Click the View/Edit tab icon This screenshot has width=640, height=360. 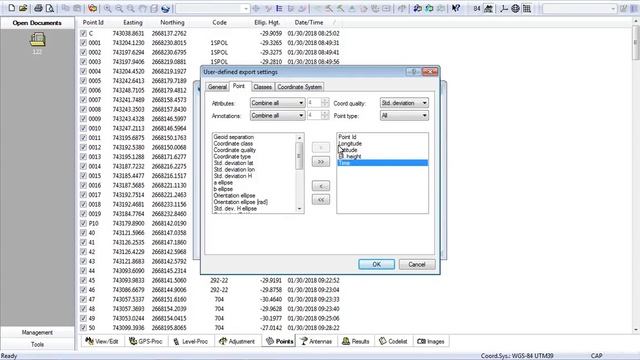[x=89, y=341]
